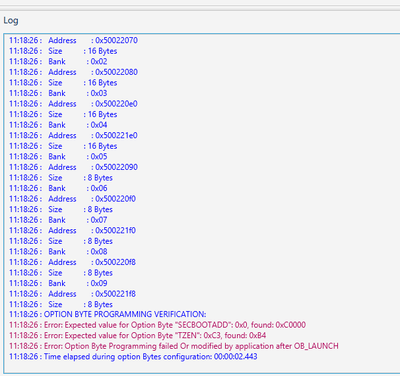Click the TZEN expected value error line
Viewport: 400px width, 376px height.
(x=138, y=335)
